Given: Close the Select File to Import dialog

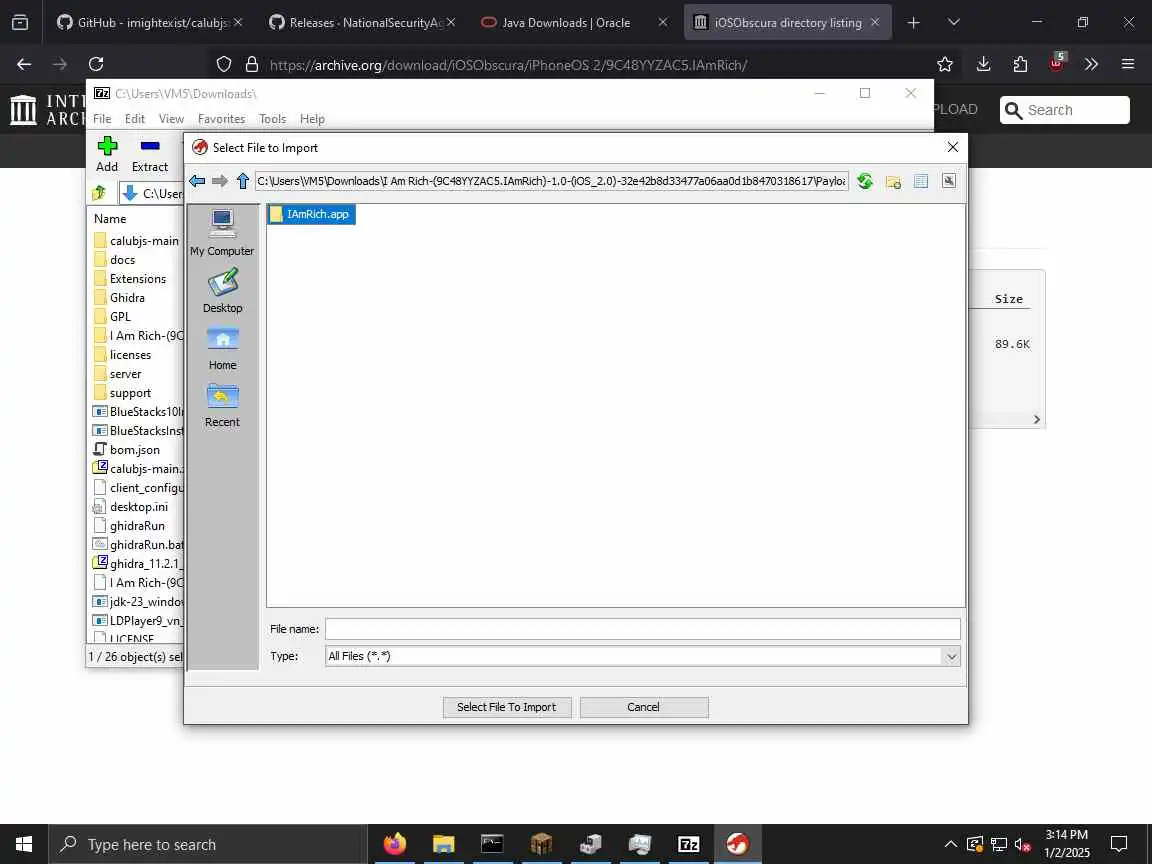Looking at the screenshot, I should tap(953, 148).
